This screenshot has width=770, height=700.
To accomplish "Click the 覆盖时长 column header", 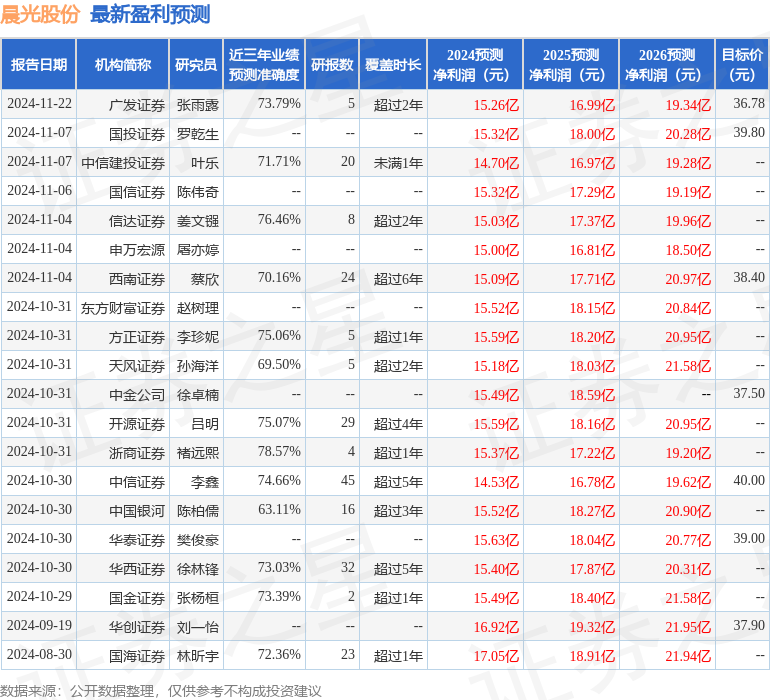I will click(392, 64).
